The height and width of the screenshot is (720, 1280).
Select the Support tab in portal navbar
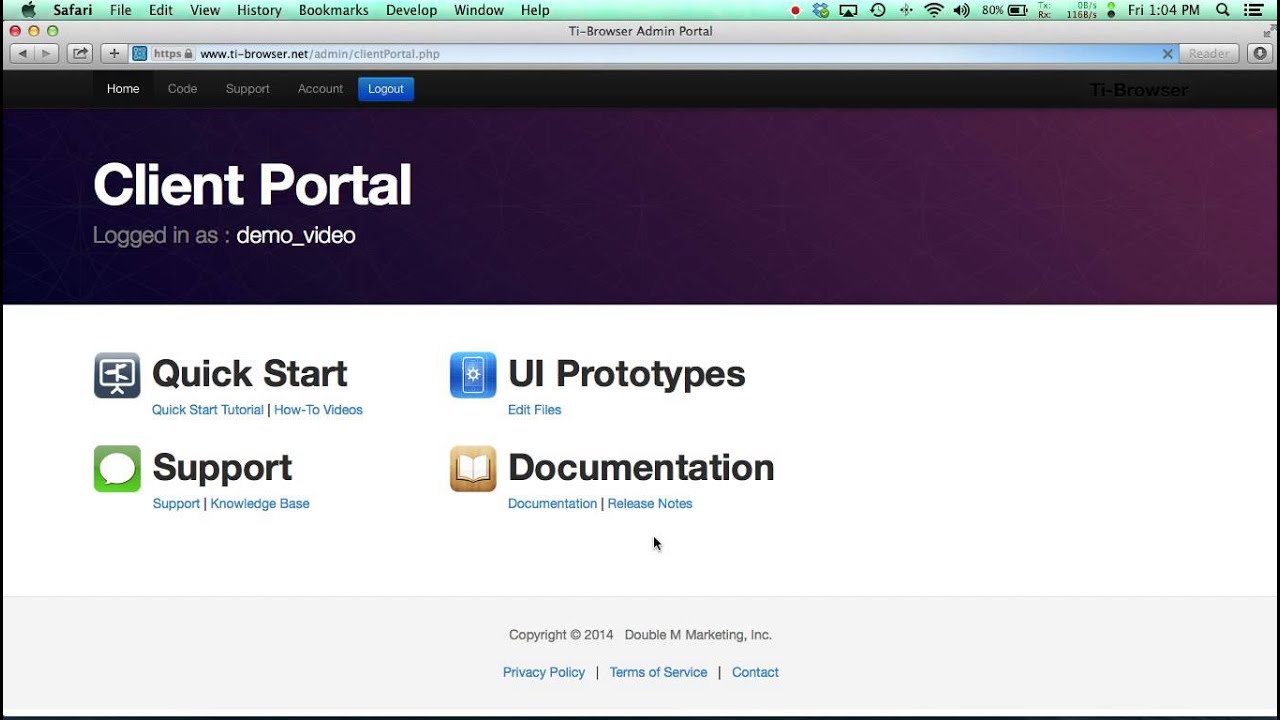[x=247, y=89]
